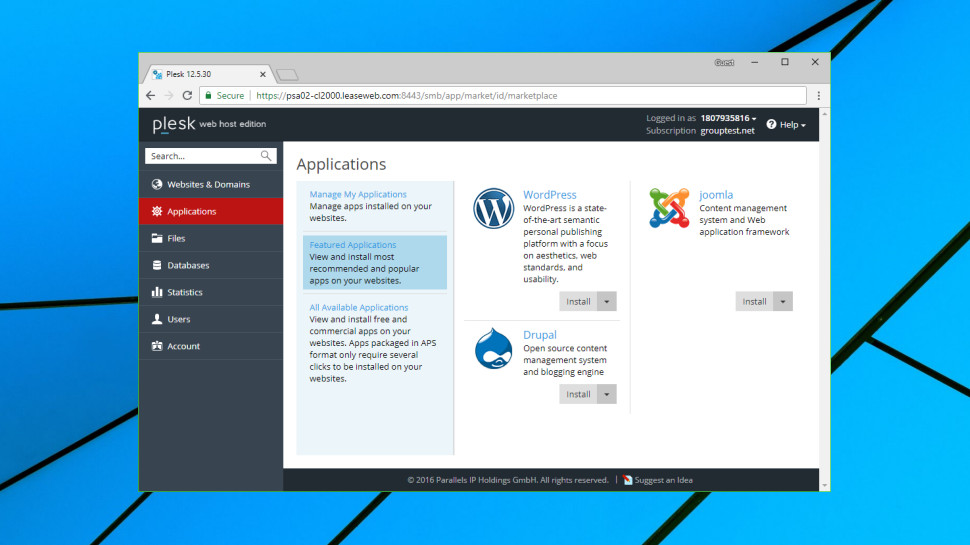Image resolution: width=970 pixels, height=545 pixels.
Task: Click the Joomla logo
Action: [x=669, y=208]
